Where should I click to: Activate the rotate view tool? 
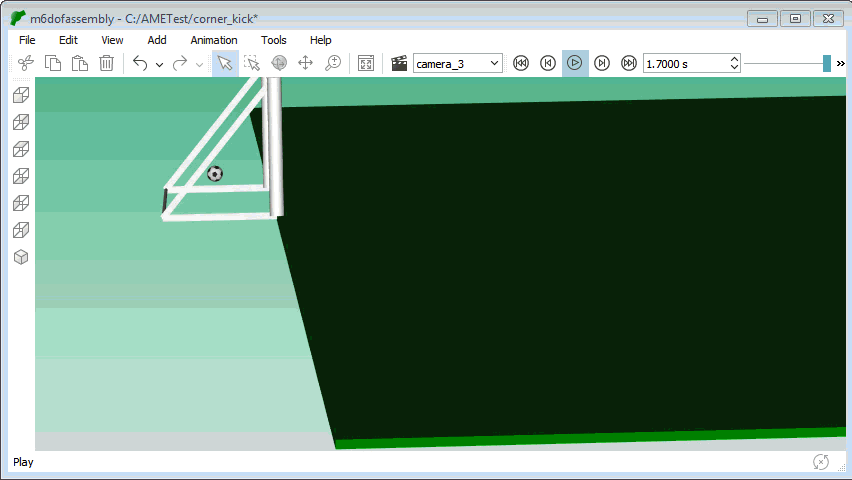279,63
